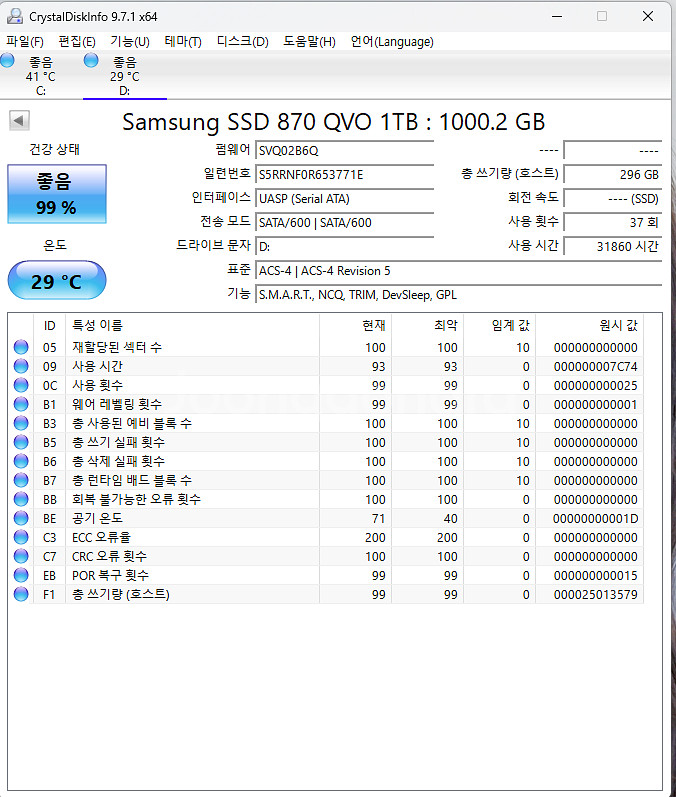
Task: Open the 디스크(D) menu
Action: (x=242, y=42)
